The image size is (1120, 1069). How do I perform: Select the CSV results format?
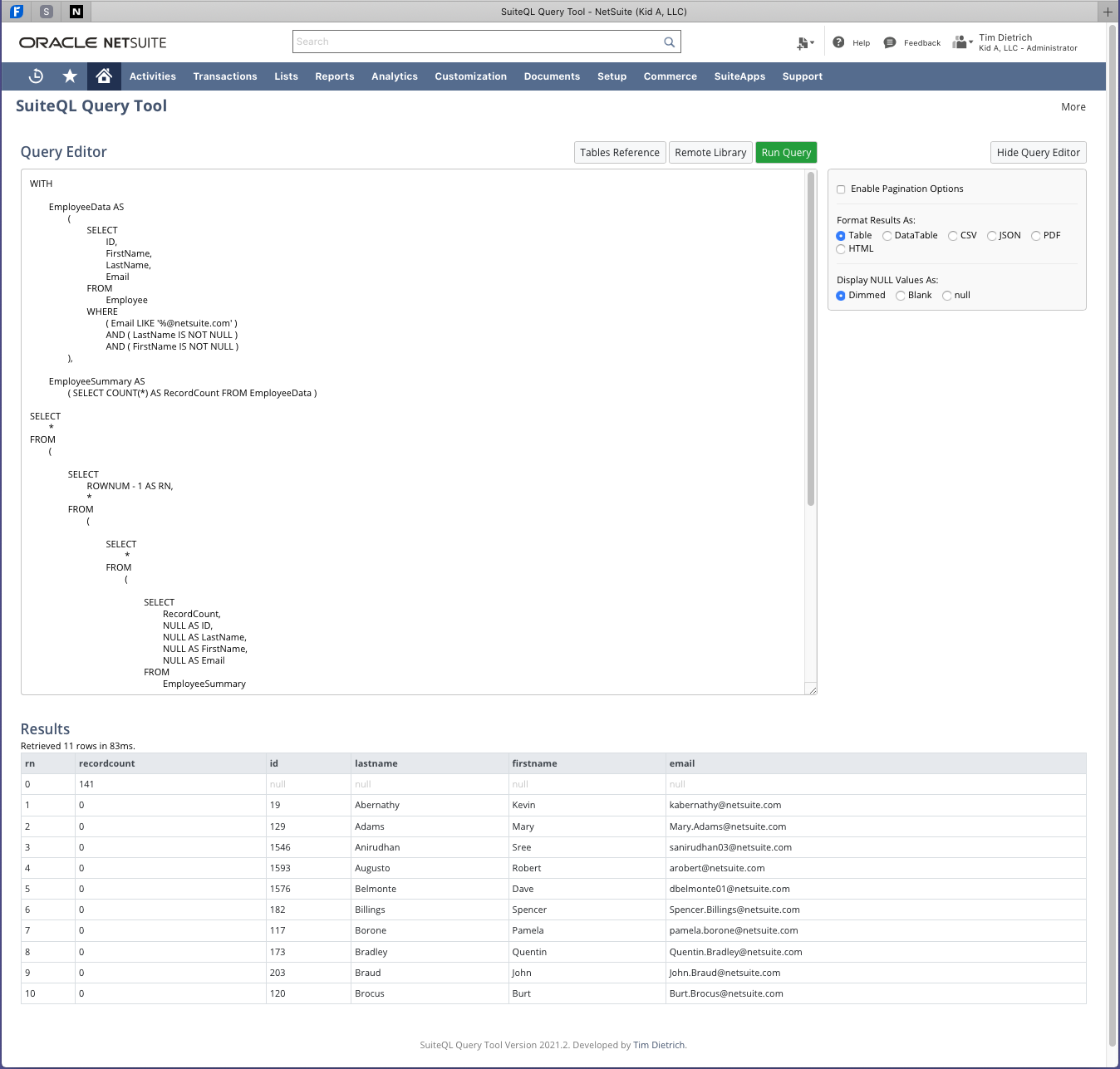pyautogui.click(x=952, y=236)
